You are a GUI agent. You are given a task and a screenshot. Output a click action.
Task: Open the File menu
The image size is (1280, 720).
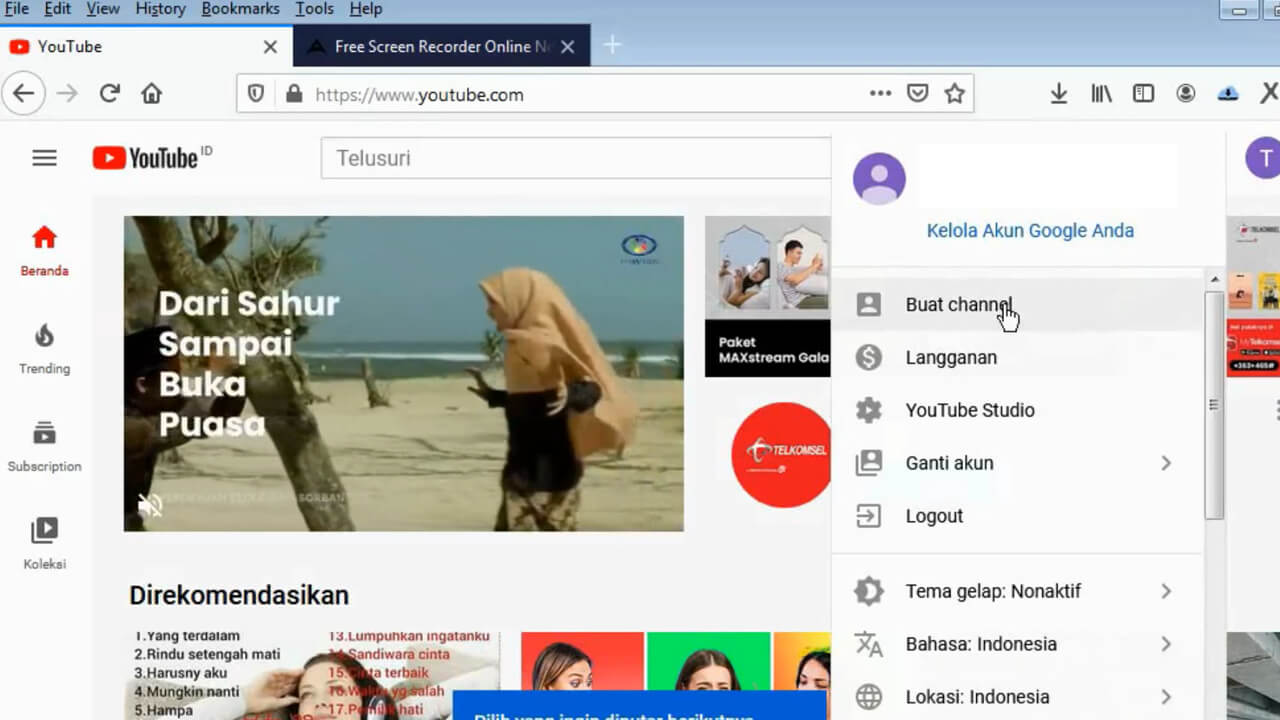coord(16,9)
